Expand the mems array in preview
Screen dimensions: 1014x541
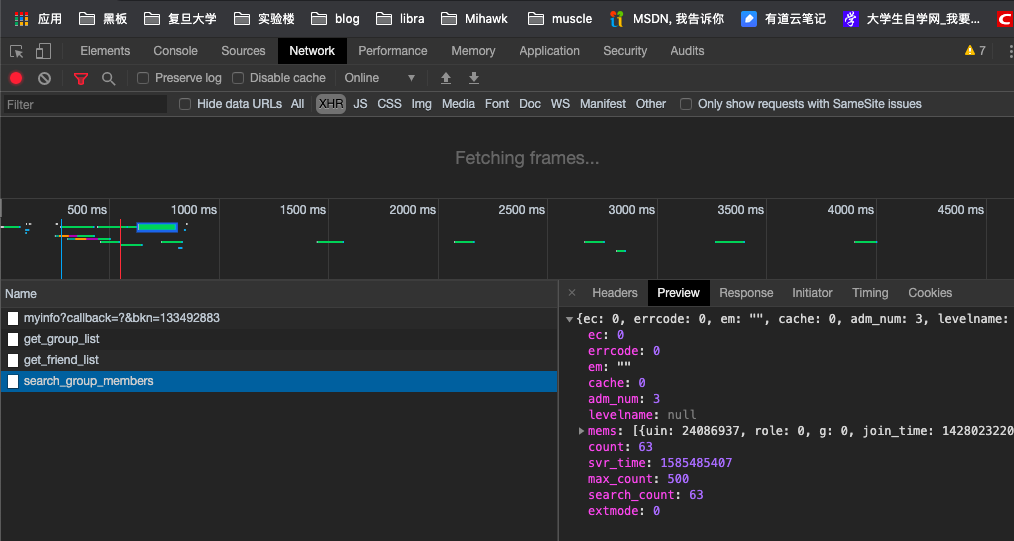582,431
